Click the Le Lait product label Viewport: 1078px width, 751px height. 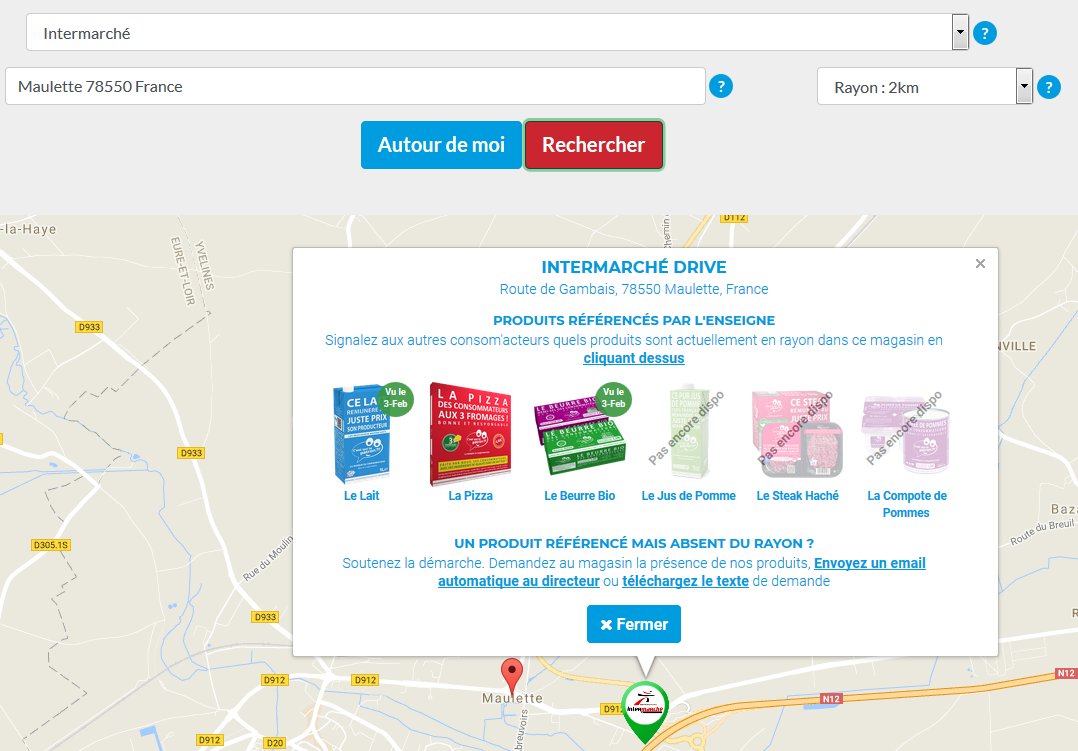pyautogui.click(x=362, y=496)
